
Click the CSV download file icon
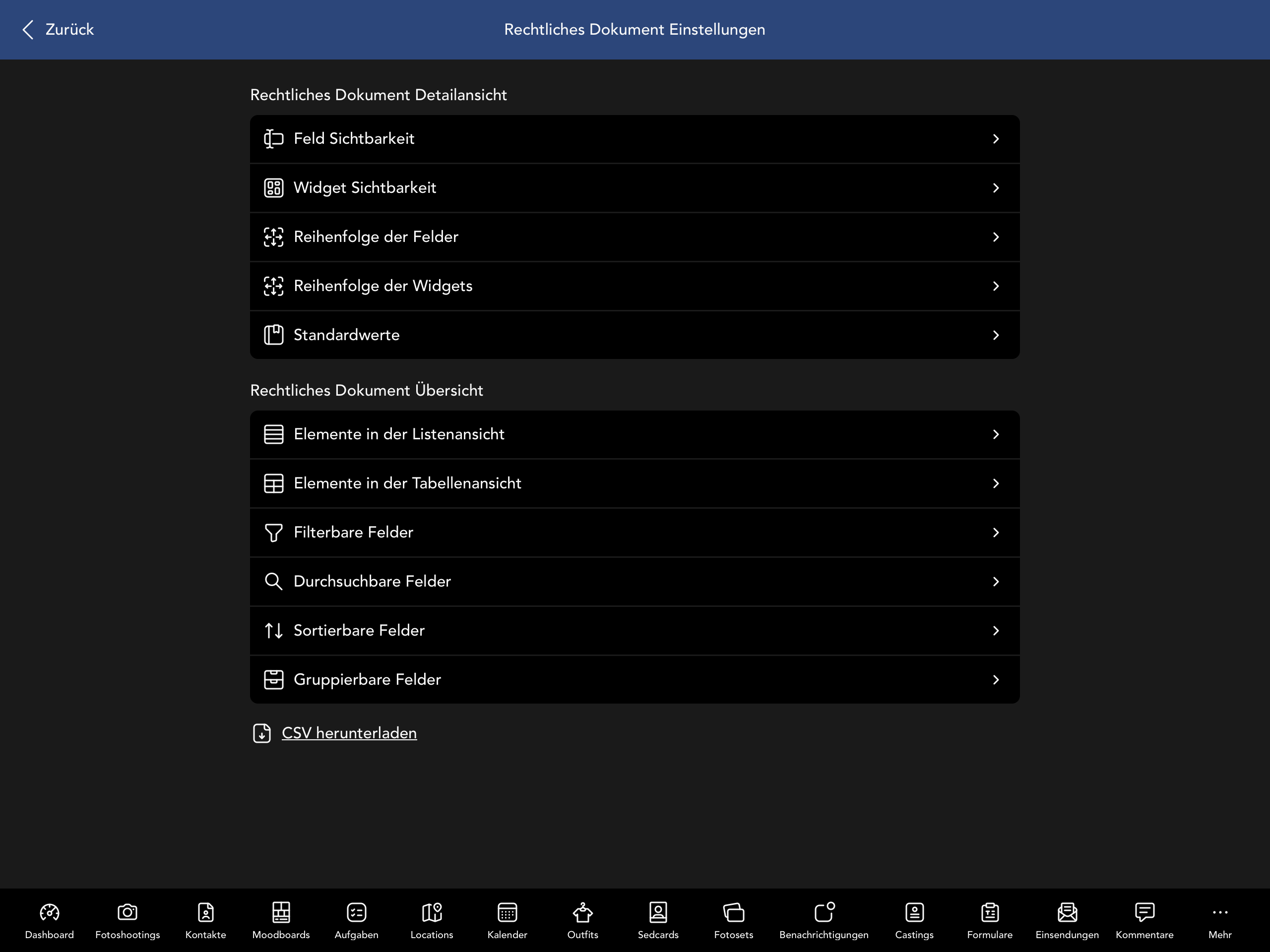click(262, 733)
